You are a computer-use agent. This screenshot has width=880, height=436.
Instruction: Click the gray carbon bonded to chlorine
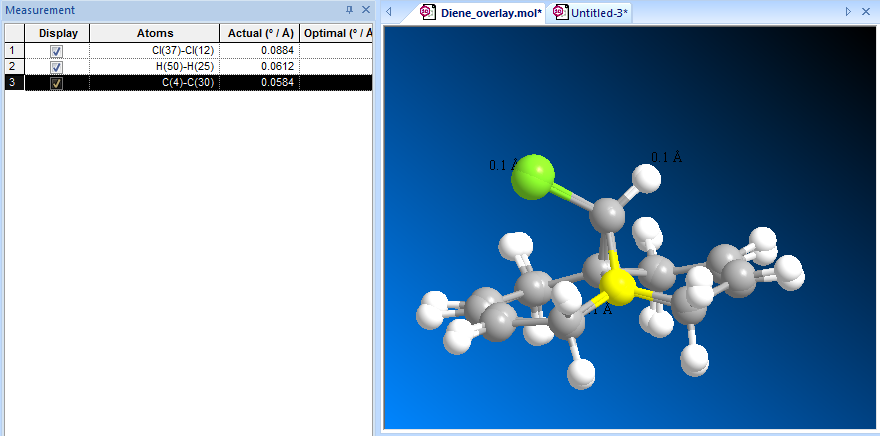(x=607, y=214)
